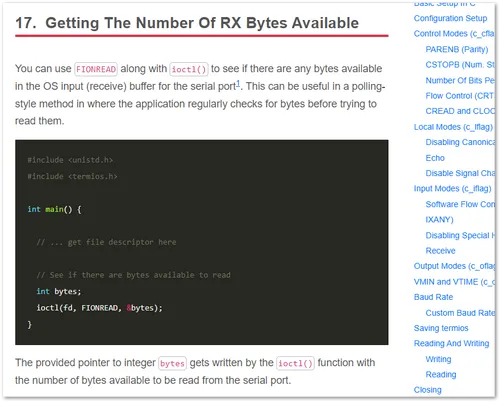Select the IXANY) sidebar entry
The width and height of the screenshot is (500, 402).
point(439,220)
